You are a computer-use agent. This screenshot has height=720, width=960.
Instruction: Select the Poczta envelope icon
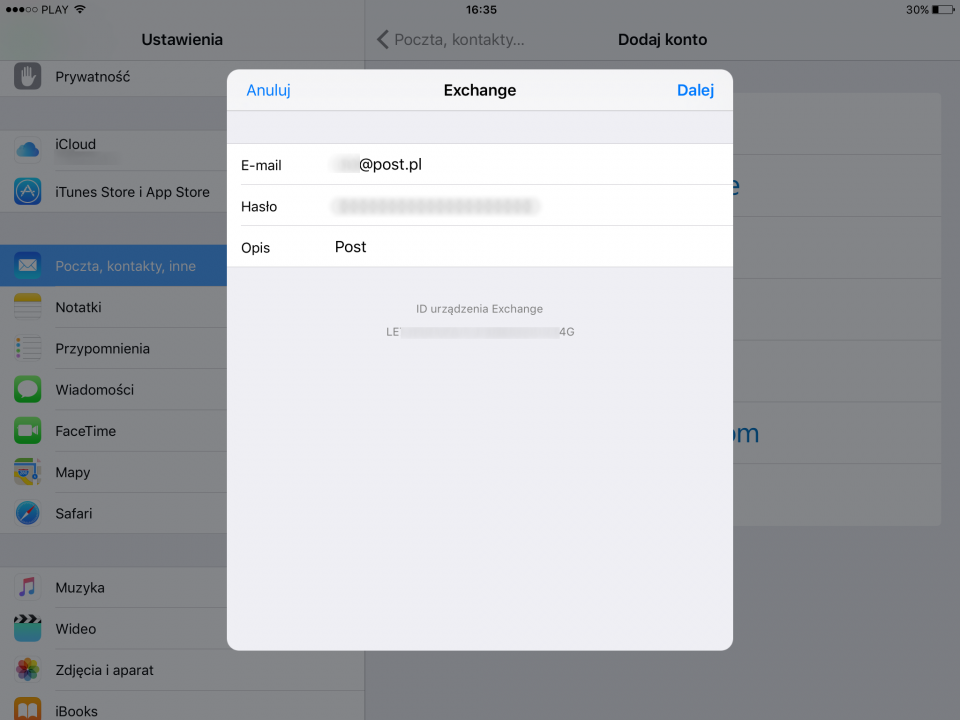tap(28, 265)
